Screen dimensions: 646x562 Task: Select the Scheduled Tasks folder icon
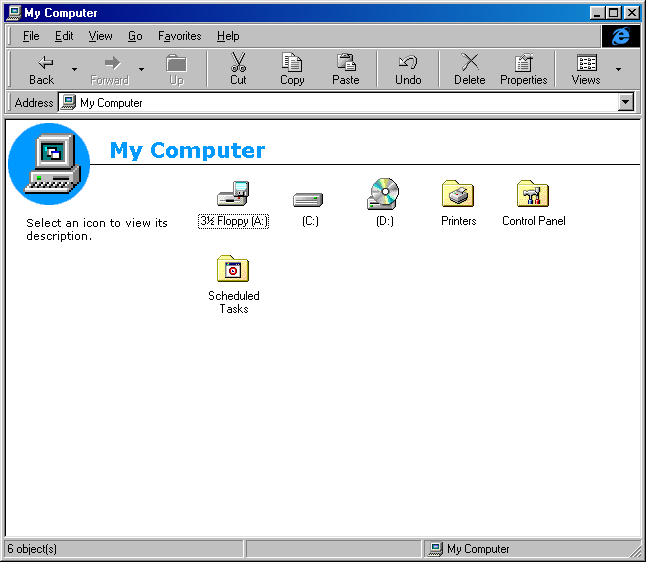(233, 268)
